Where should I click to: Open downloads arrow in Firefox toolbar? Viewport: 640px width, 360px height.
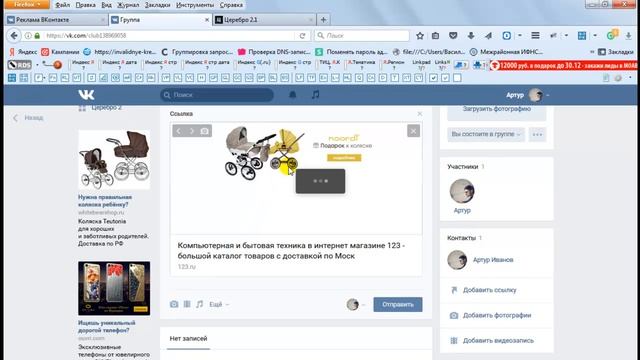tap(471, 36)
